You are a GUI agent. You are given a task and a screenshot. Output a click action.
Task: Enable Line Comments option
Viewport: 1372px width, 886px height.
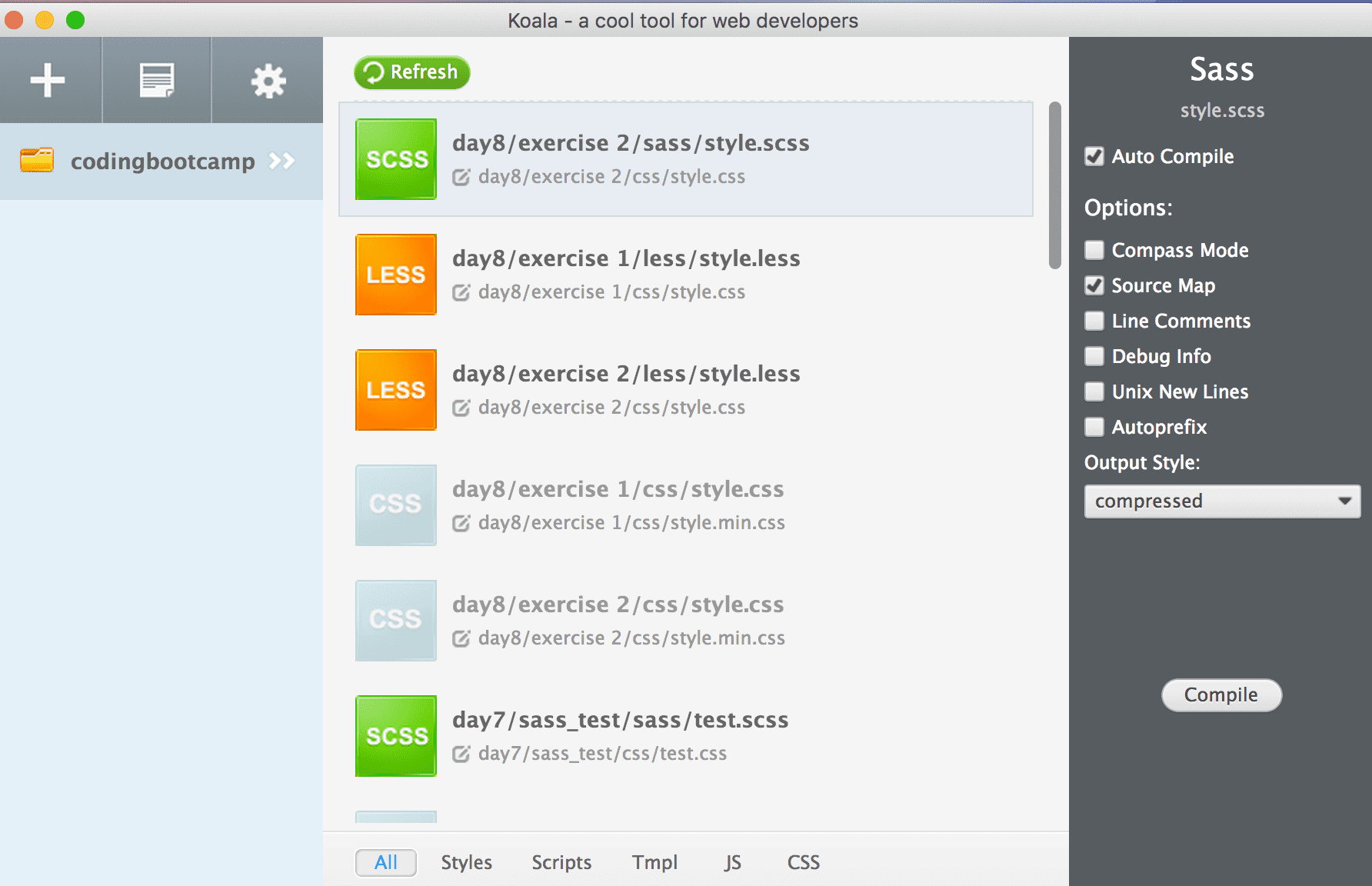click(x=1094, y=321)
